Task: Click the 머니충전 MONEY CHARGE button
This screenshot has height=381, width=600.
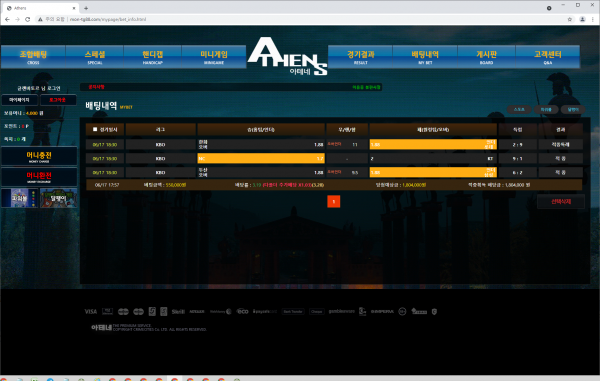Action: tap(39, 156)
